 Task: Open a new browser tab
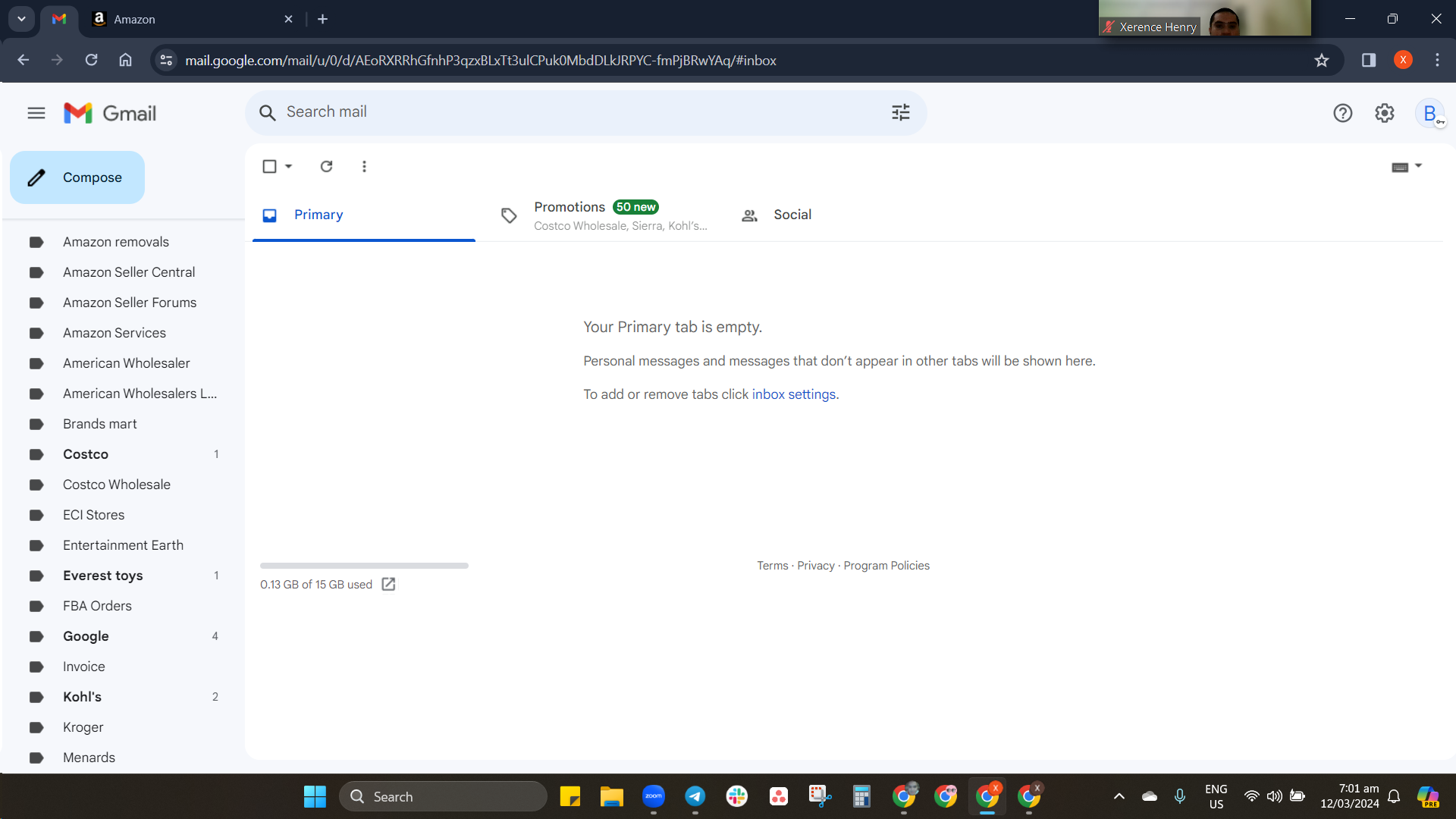pos(323,19)
